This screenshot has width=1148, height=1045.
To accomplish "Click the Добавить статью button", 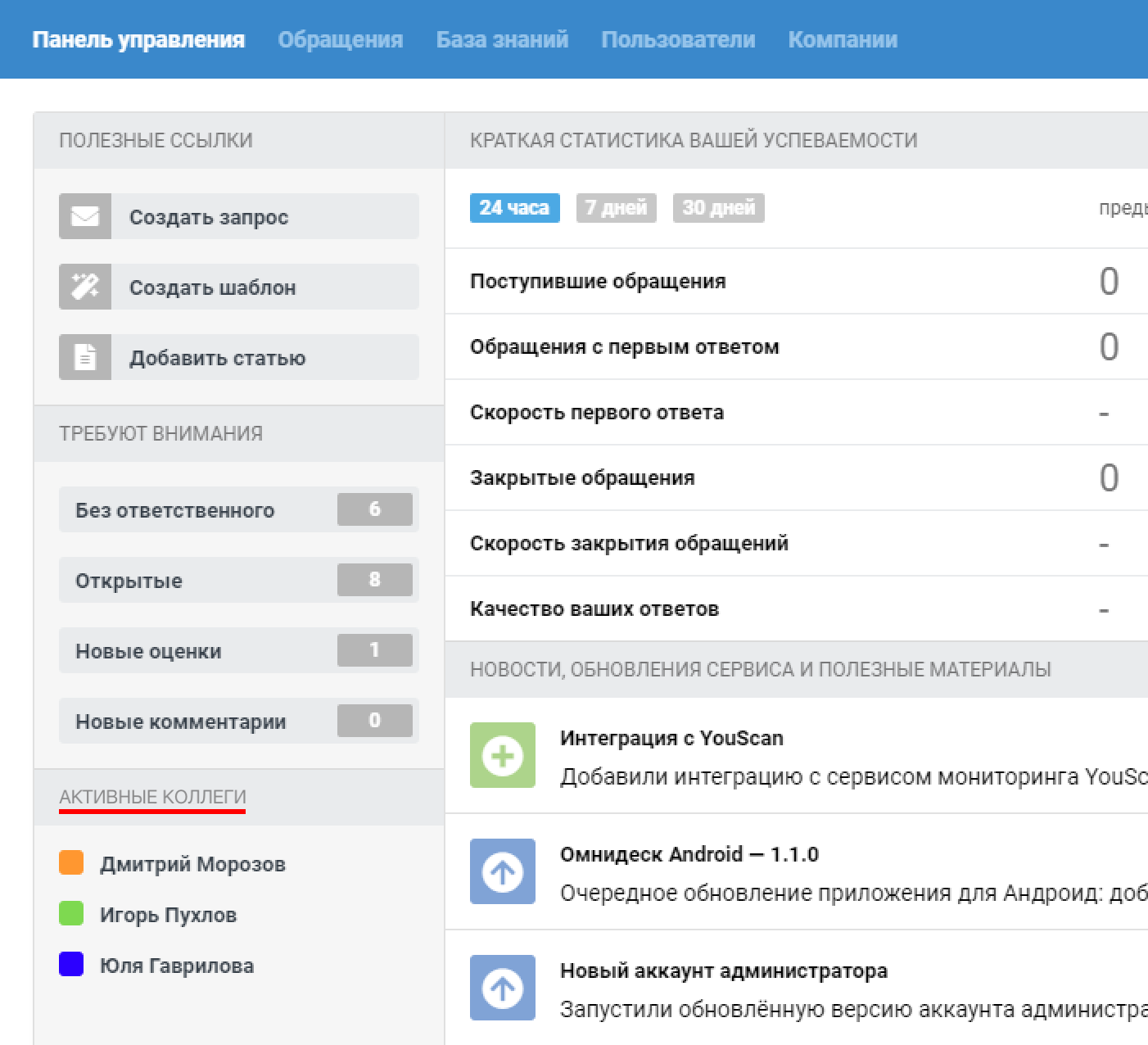I will (x=239, y=357).
